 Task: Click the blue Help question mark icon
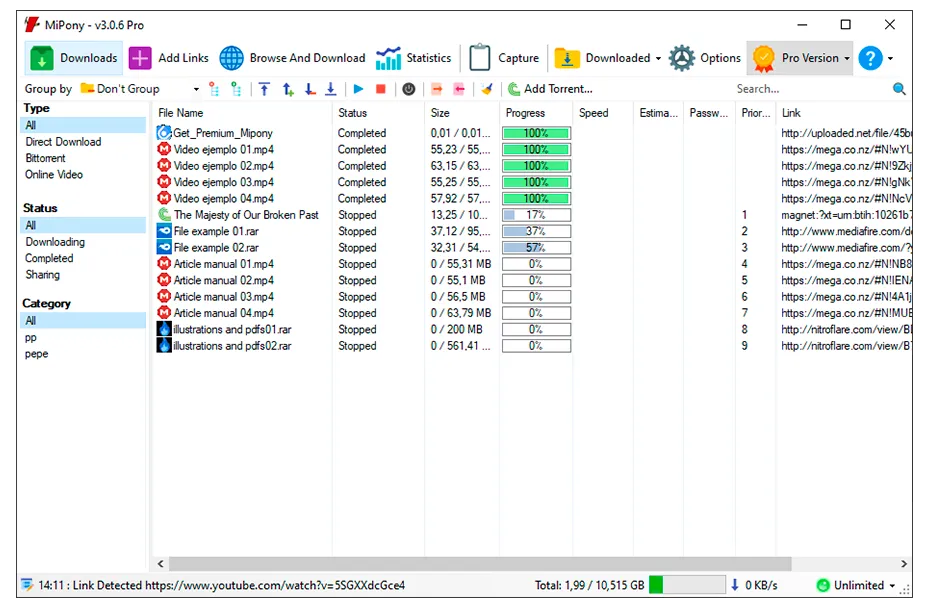870,58
